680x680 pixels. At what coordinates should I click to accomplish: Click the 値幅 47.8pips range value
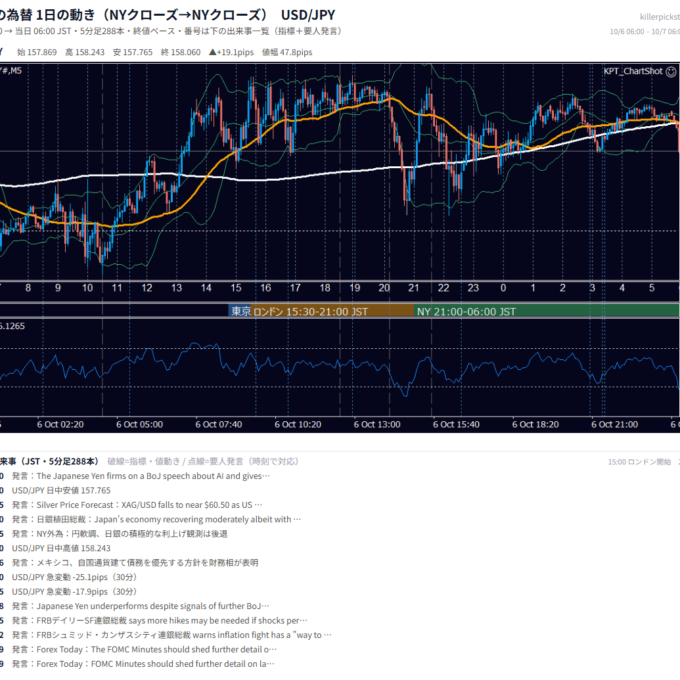pyautogui.click(x=287, y=52)
